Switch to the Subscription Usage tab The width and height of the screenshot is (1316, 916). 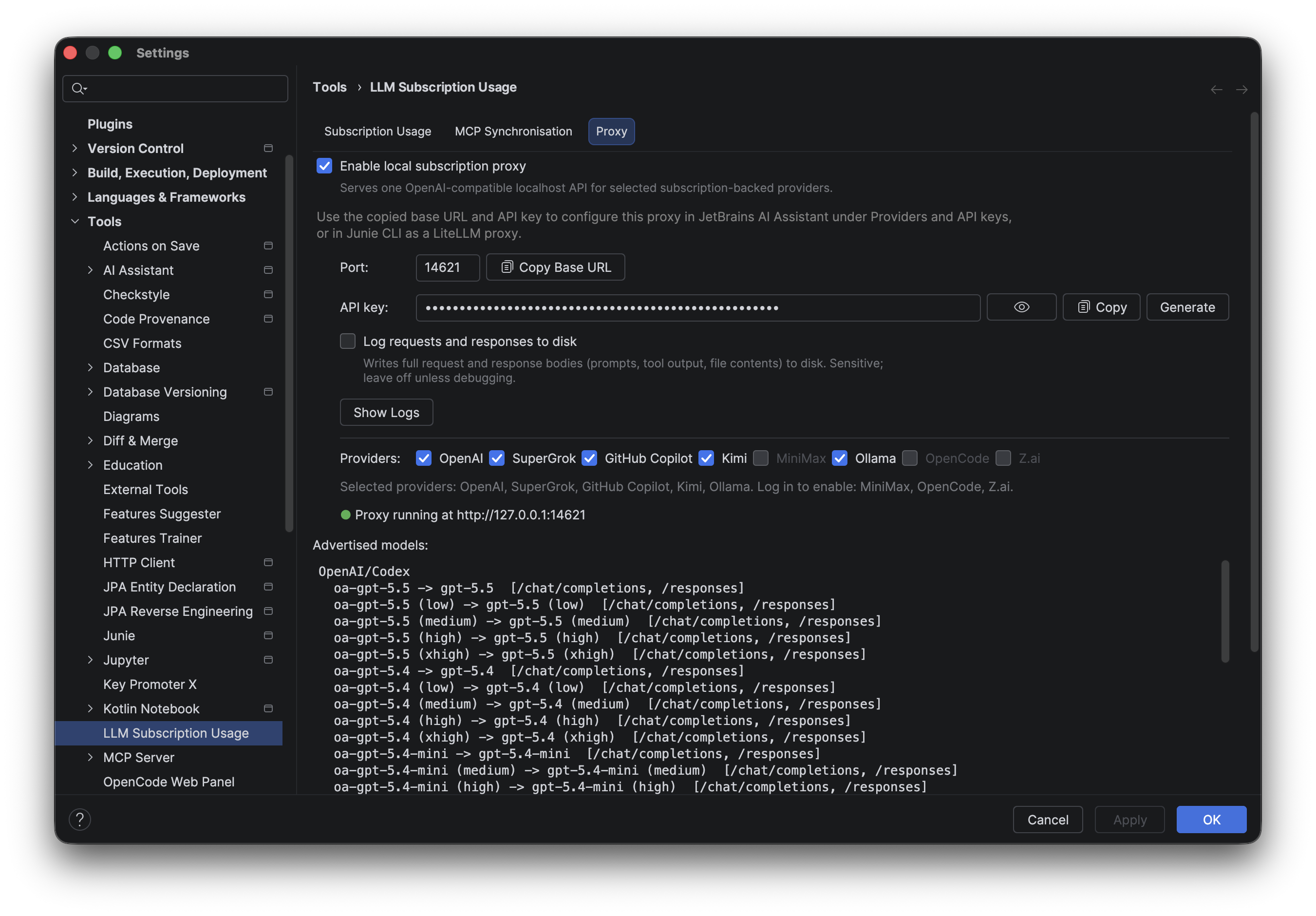tap(377, 131)
